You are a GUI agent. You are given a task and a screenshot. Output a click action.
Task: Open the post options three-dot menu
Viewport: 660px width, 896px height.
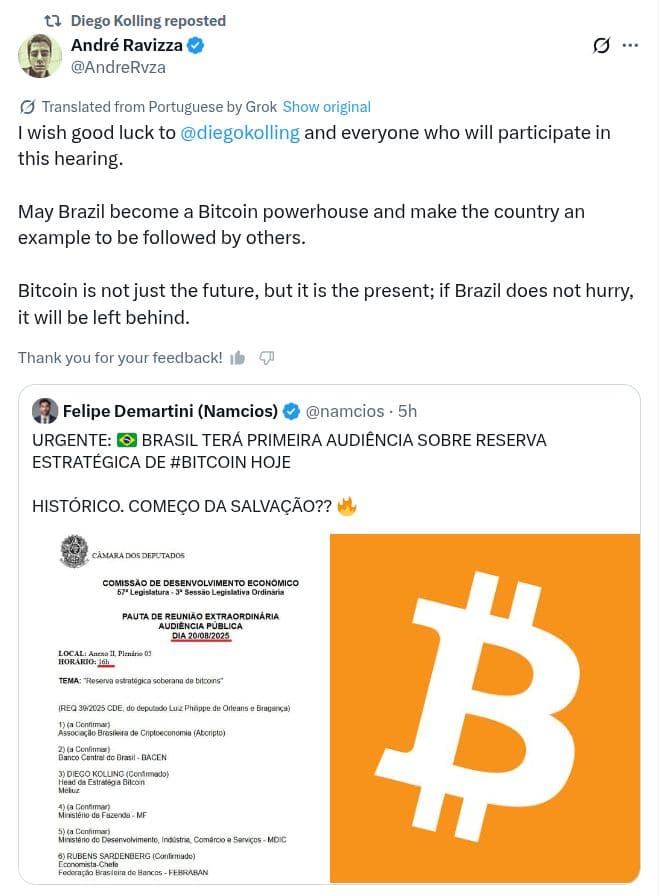click(631, 46)
